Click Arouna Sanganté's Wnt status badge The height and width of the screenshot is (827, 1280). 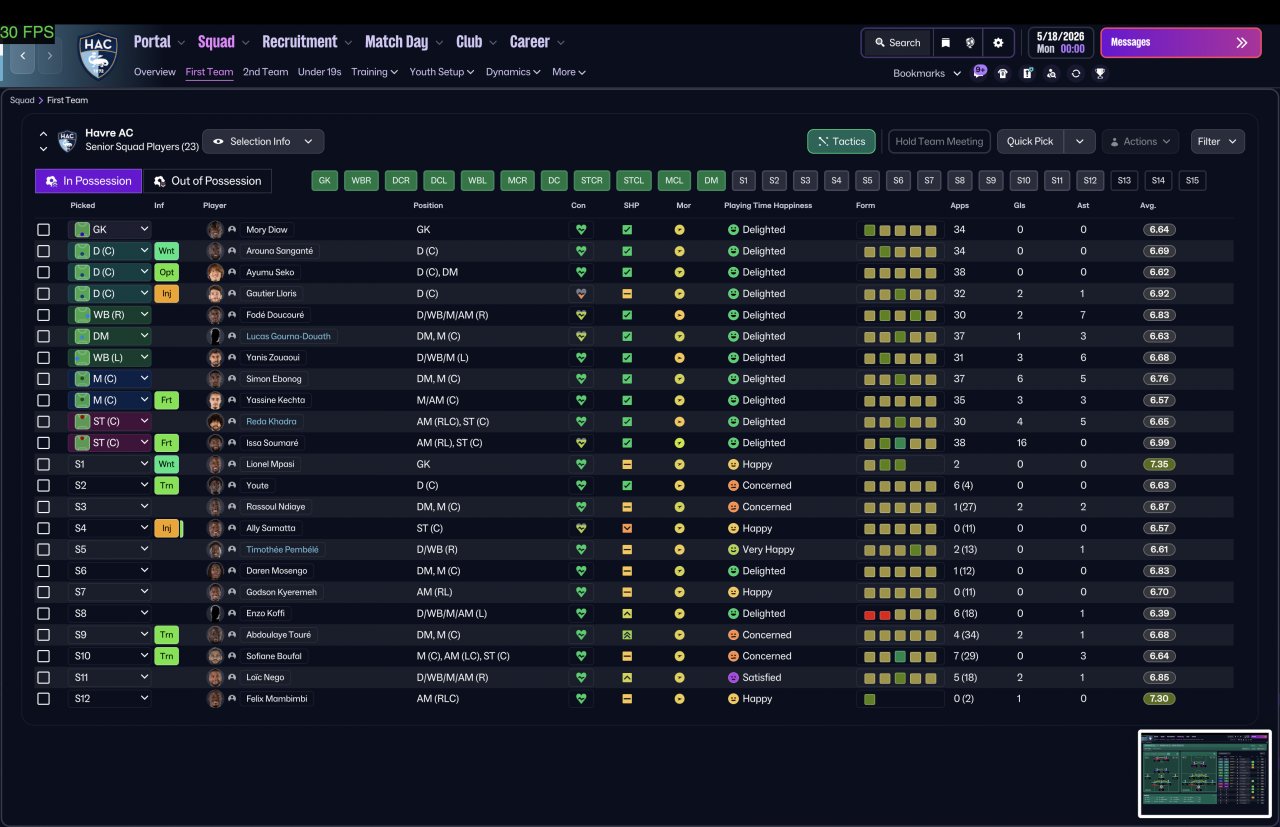click(x=167, y=251)
